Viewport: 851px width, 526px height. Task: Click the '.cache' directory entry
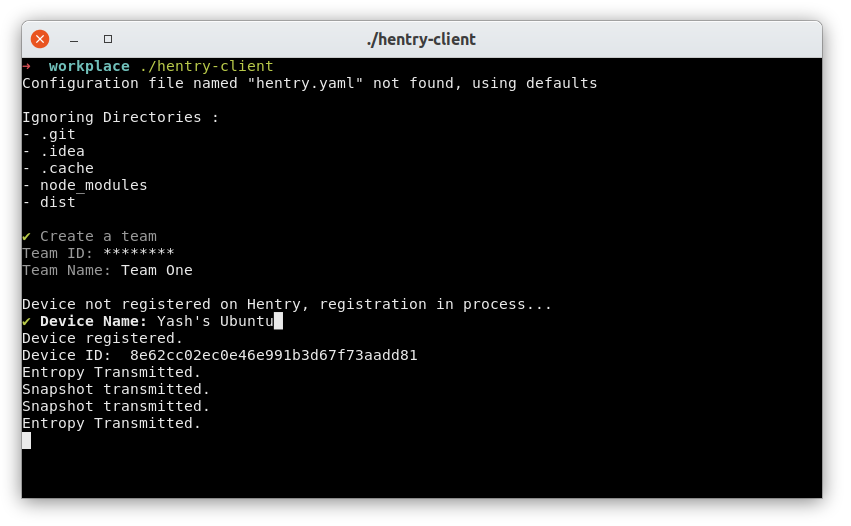67,168
